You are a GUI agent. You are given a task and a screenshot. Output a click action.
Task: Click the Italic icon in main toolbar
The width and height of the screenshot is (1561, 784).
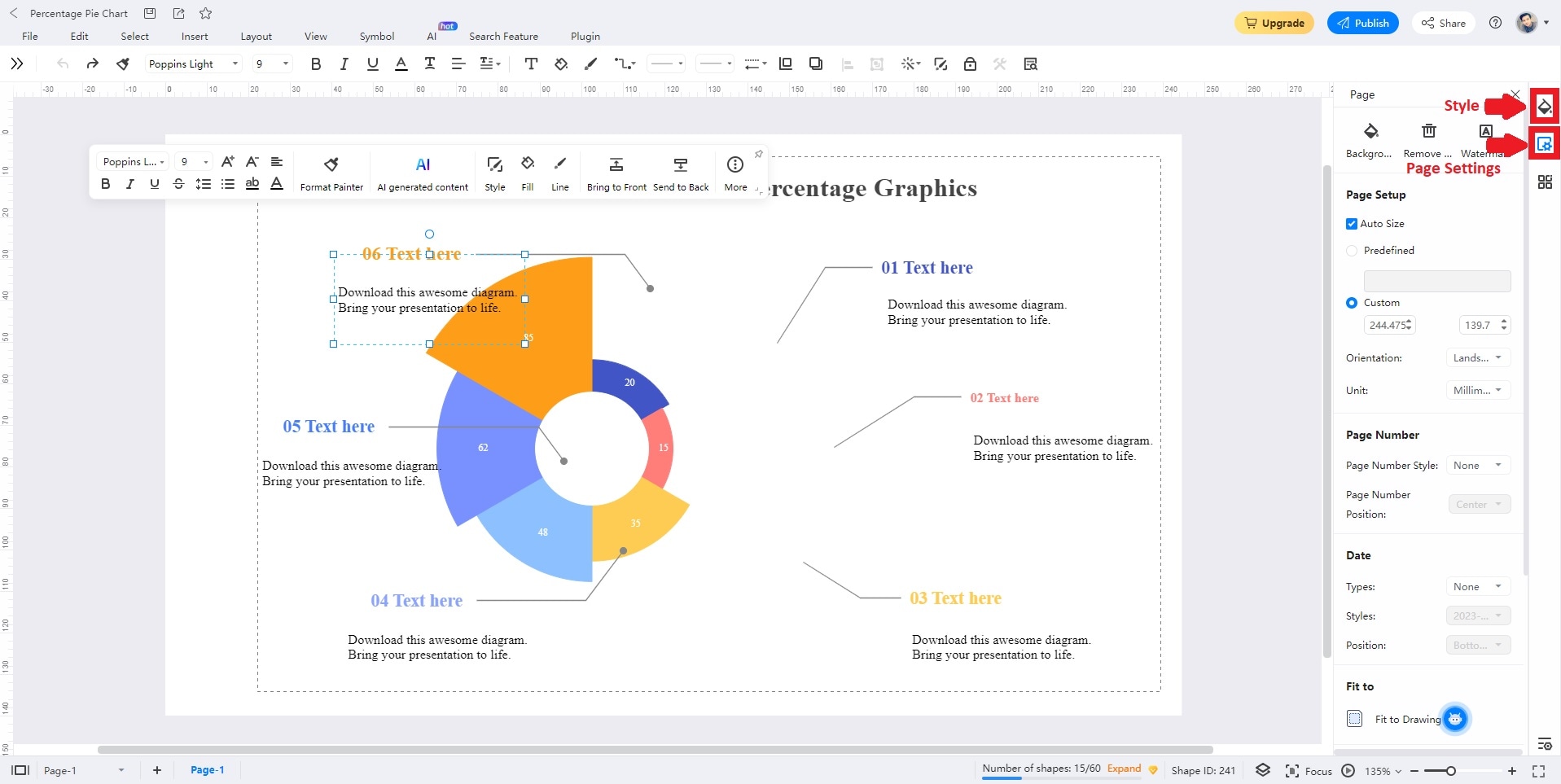coord(344,64)
